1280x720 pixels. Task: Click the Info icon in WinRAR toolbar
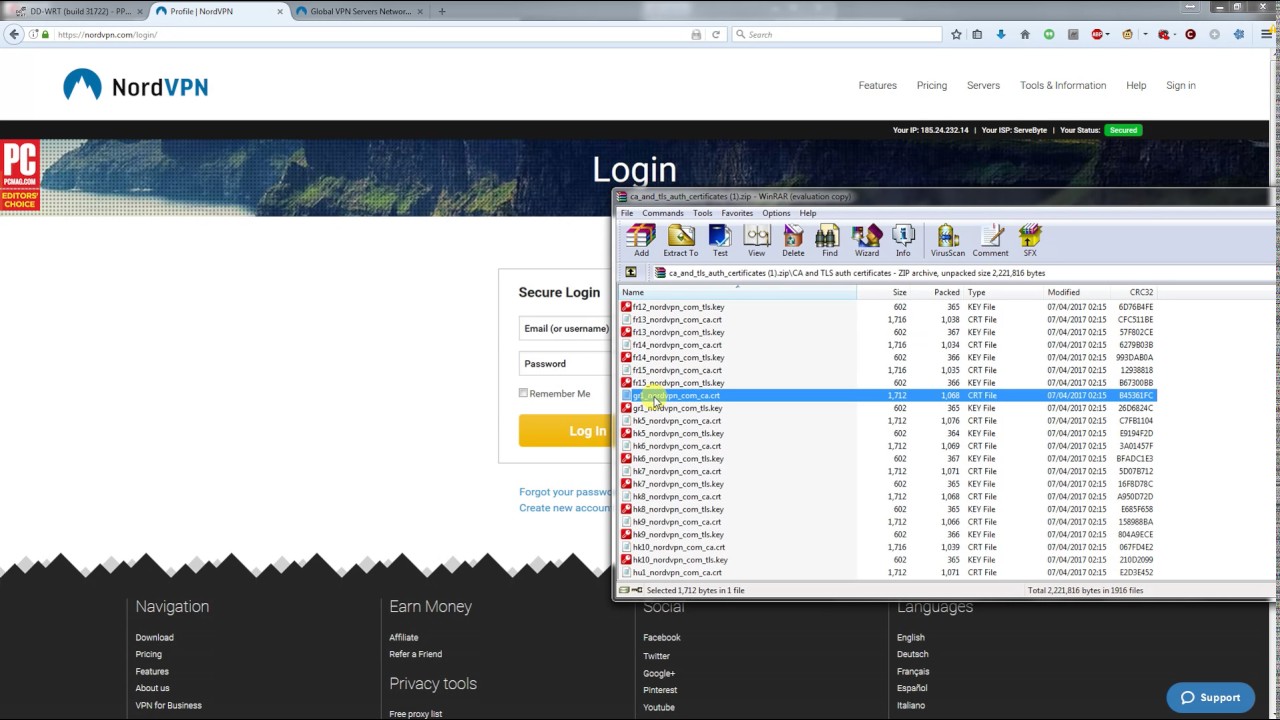pyautogui.click(x=903, y=240)
